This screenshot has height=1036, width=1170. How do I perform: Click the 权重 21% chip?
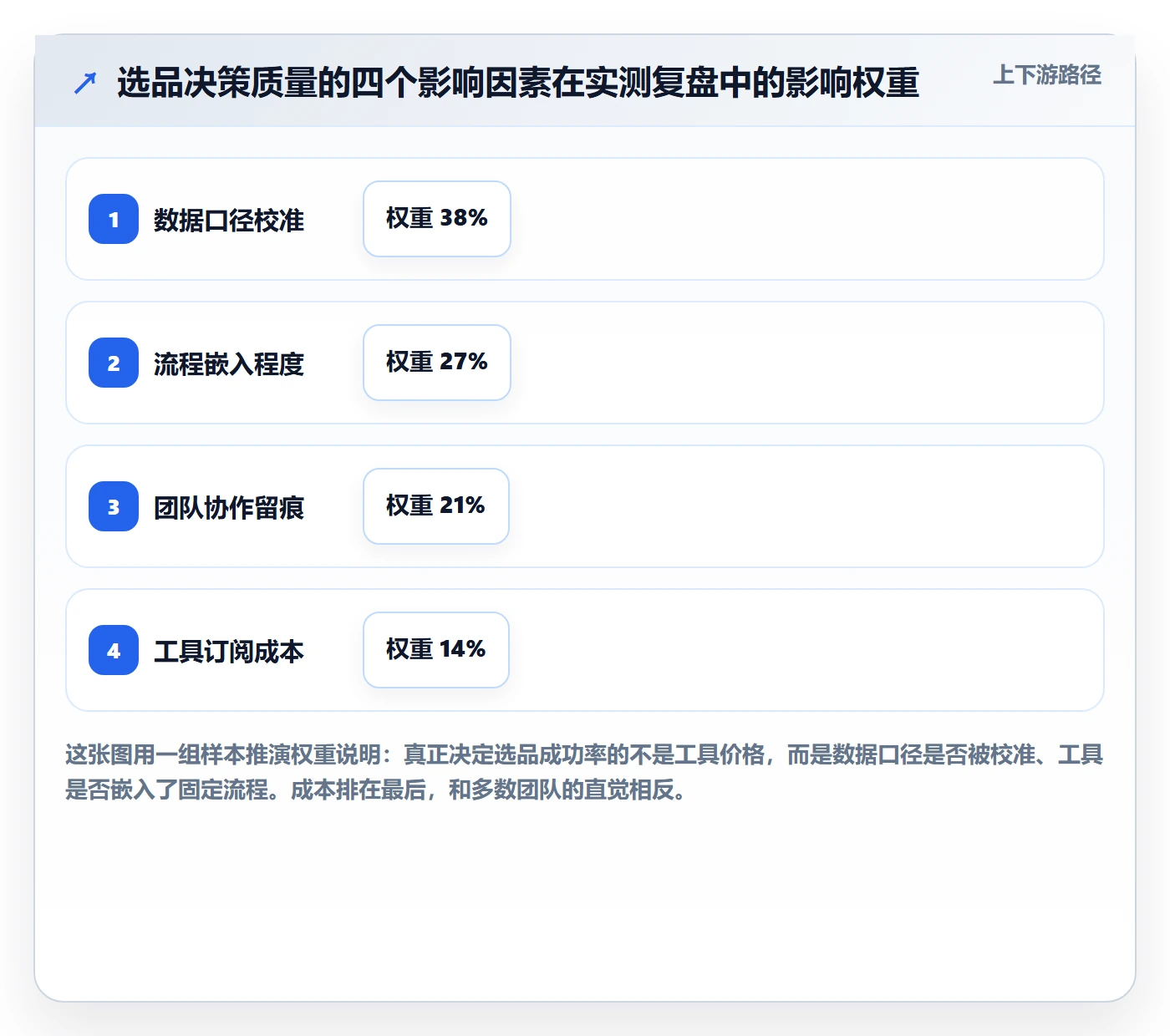point(436,506)
